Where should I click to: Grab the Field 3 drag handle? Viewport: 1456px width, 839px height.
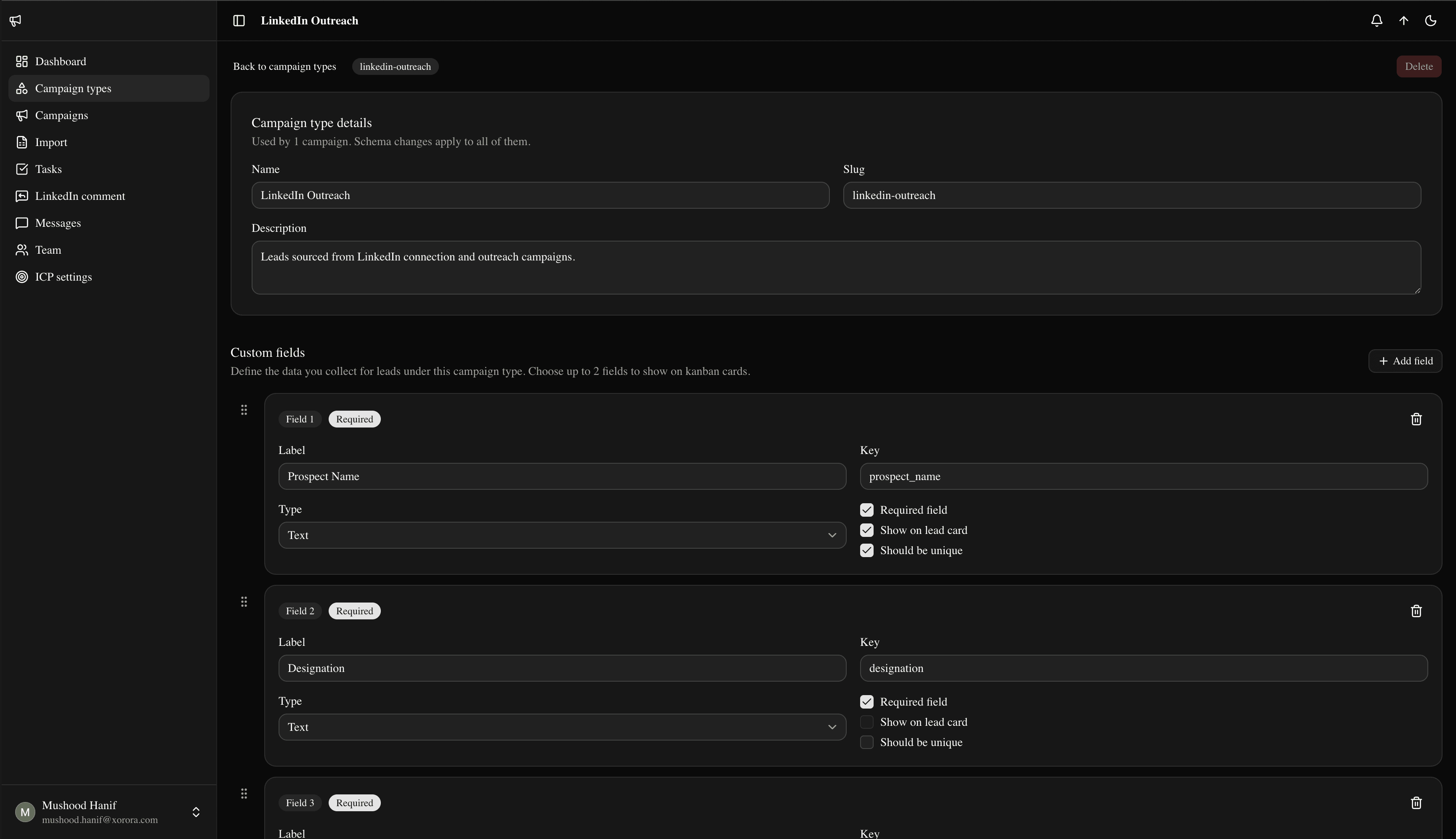coord(244,794)
